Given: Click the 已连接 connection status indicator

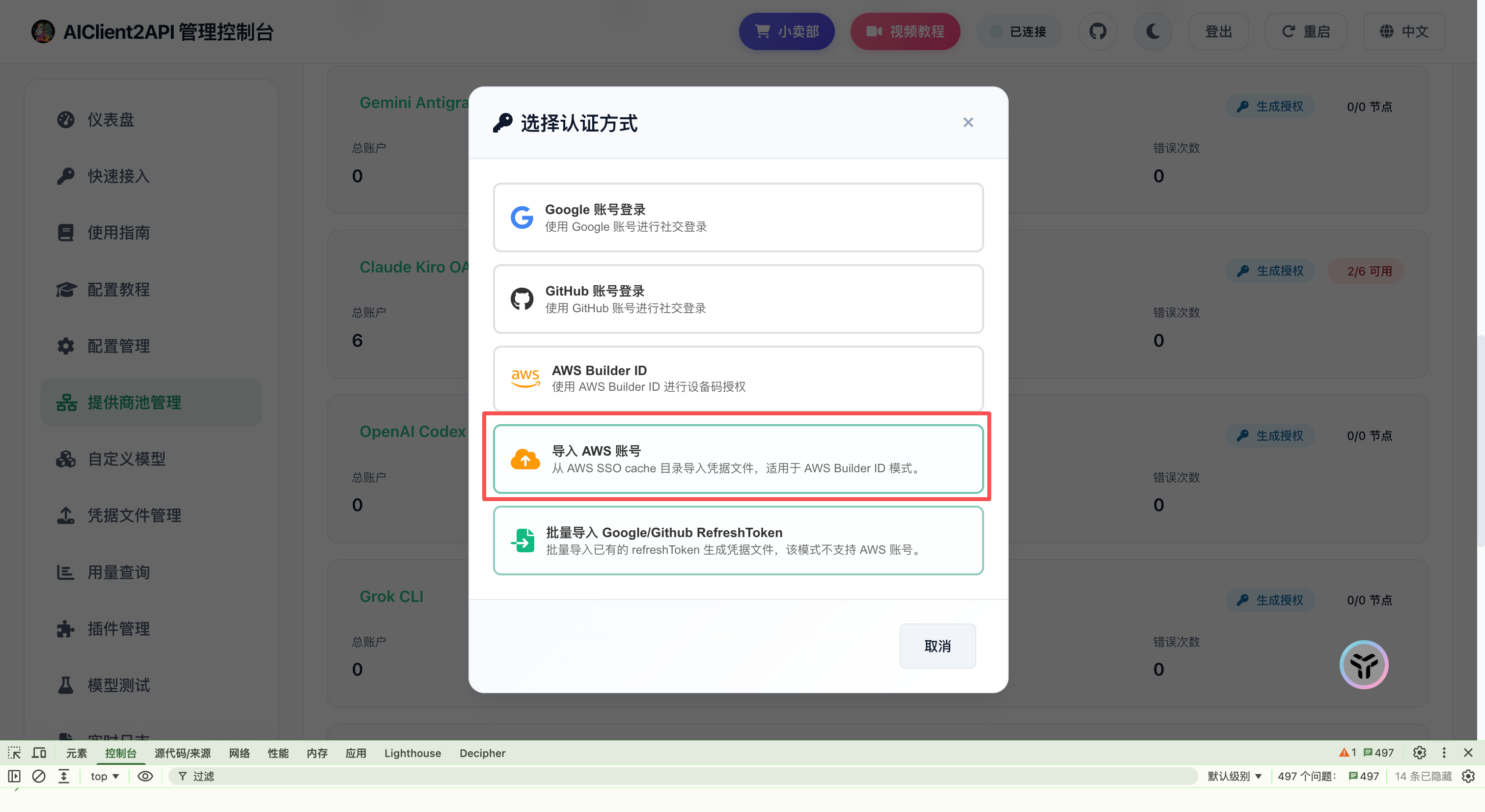Looking at the screenshot, I should (x=1018, y=31).
